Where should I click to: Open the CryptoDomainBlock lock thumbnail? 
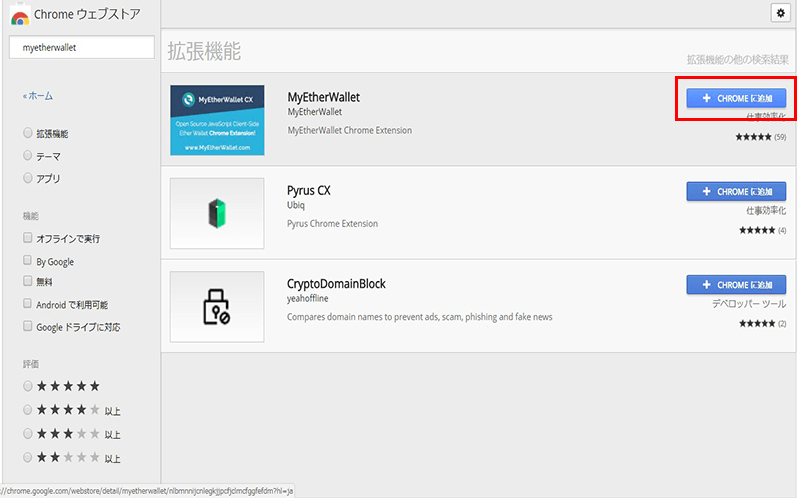pos(217,307)
